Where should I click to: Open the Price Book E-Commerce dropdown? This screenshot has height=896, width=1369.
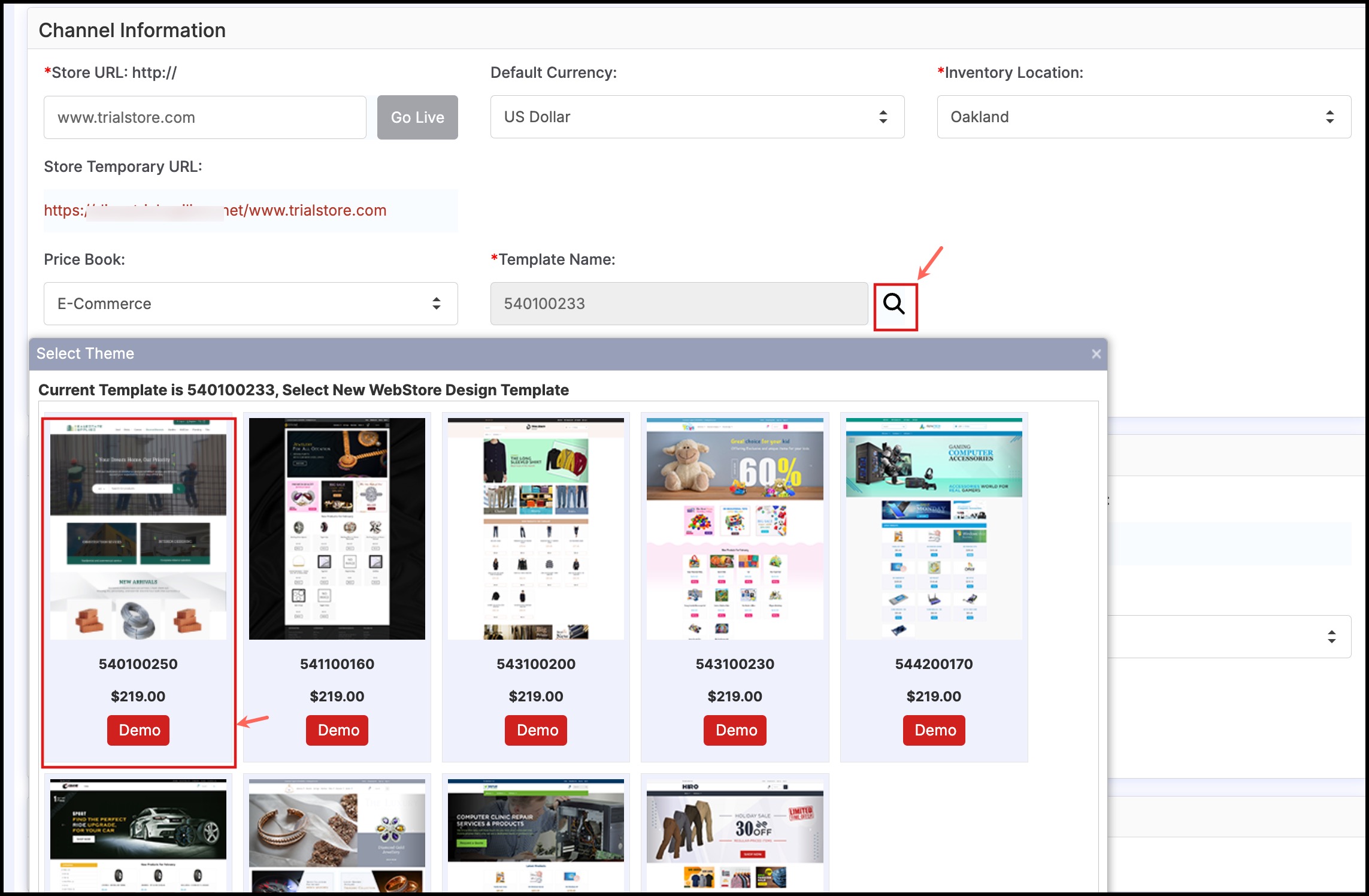pyautogui.click(x=250, y=304)
